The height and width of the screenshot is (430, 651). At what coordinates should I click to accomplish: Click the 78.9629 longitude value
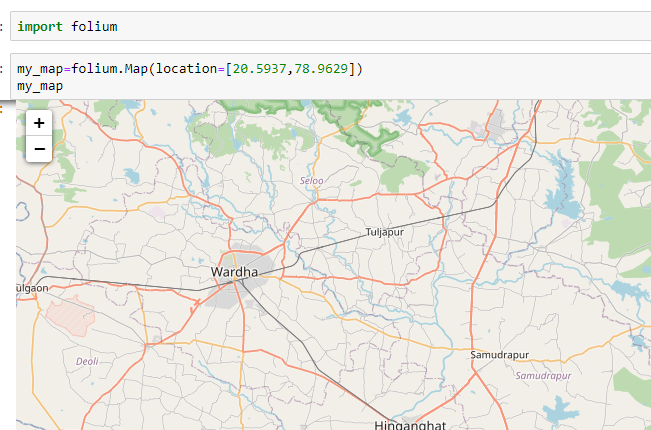(321, 68)
